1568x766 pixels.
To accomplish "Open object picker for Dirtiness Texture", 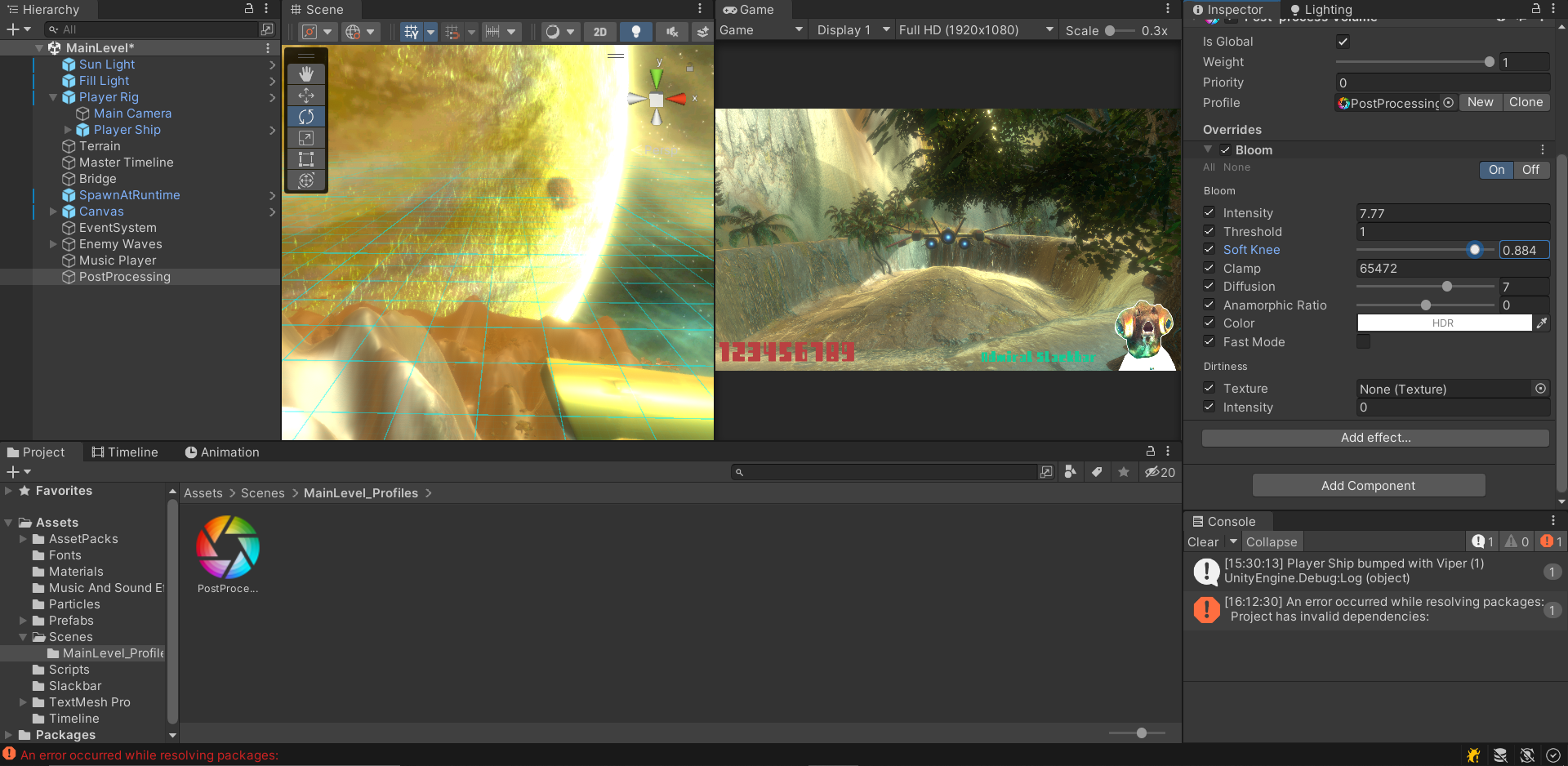I will (1540, 389).
